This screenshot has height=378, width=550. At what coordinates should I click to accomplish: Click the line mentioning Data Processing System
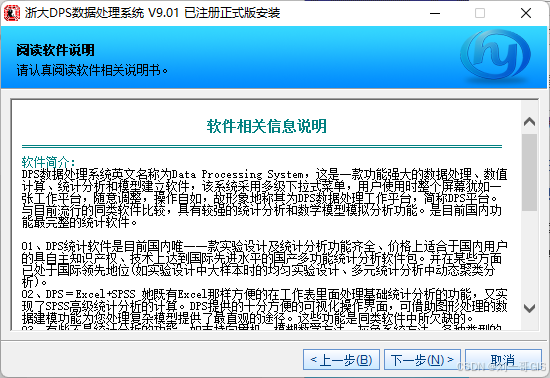(264, 174)
